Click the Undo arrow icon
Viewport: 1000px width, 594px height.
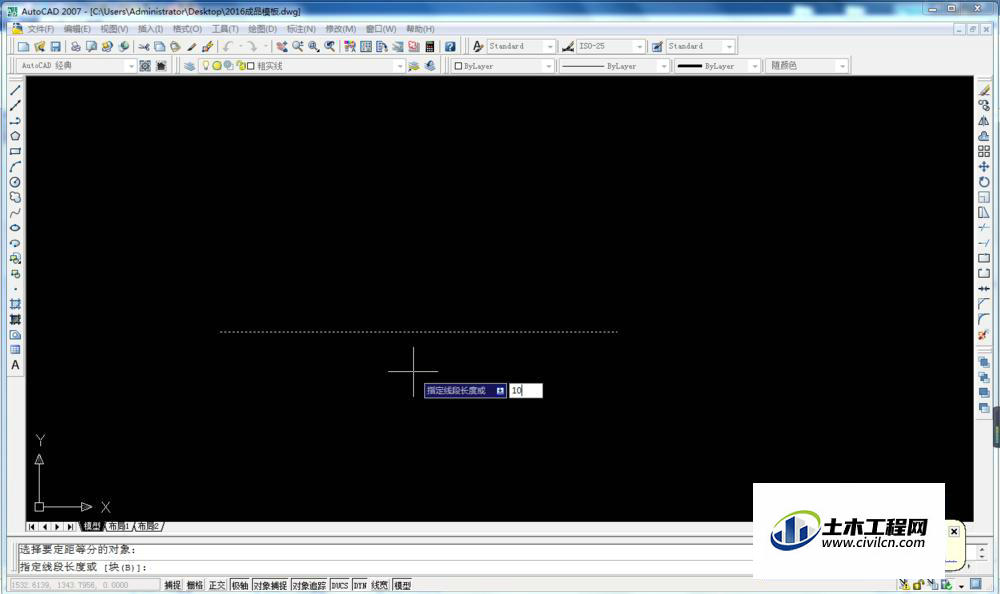coord(228,47)
